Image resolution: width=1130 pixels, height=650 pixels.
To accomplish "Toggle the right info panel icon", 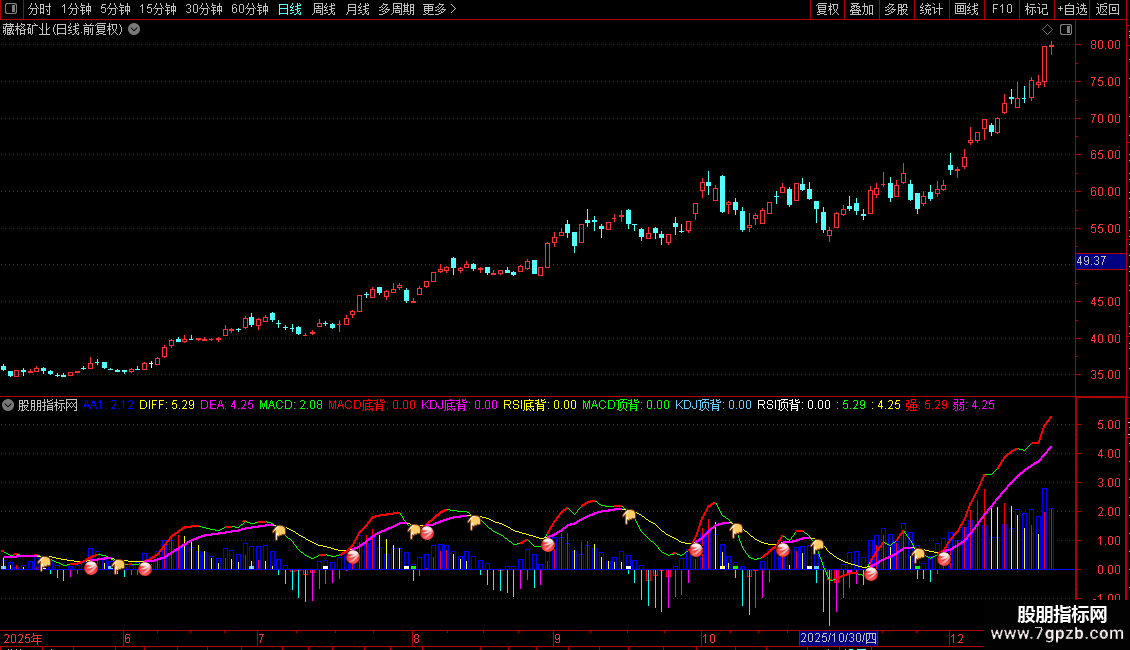I will [1066, 30].
